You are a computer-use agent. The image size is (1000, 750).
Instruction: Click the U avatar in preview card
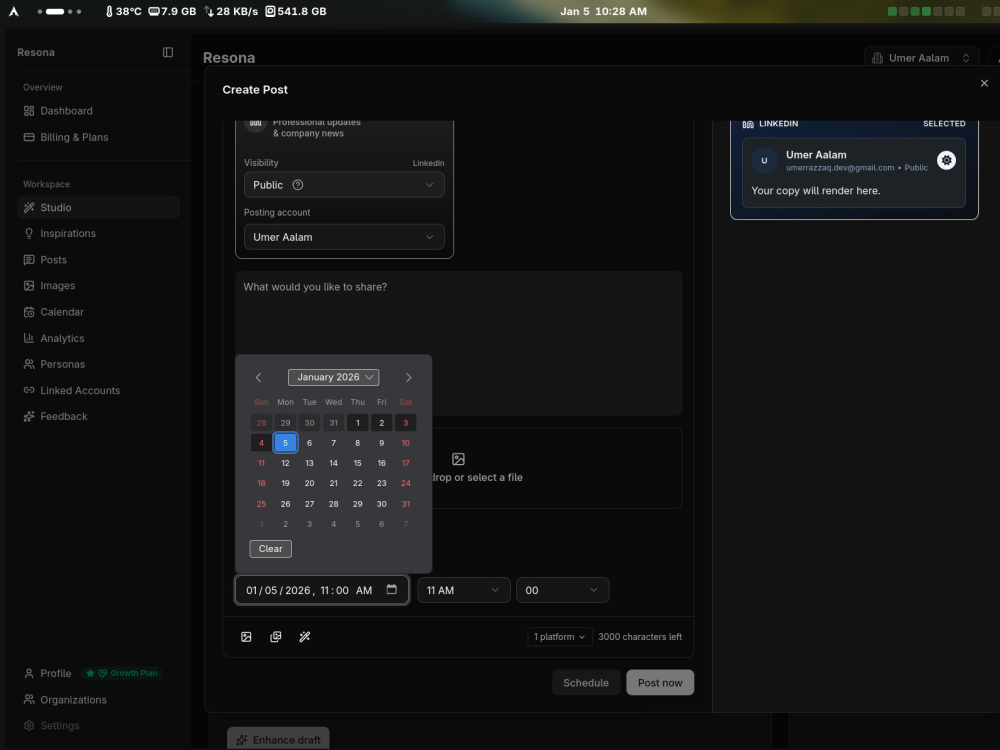tap(764, 160)
